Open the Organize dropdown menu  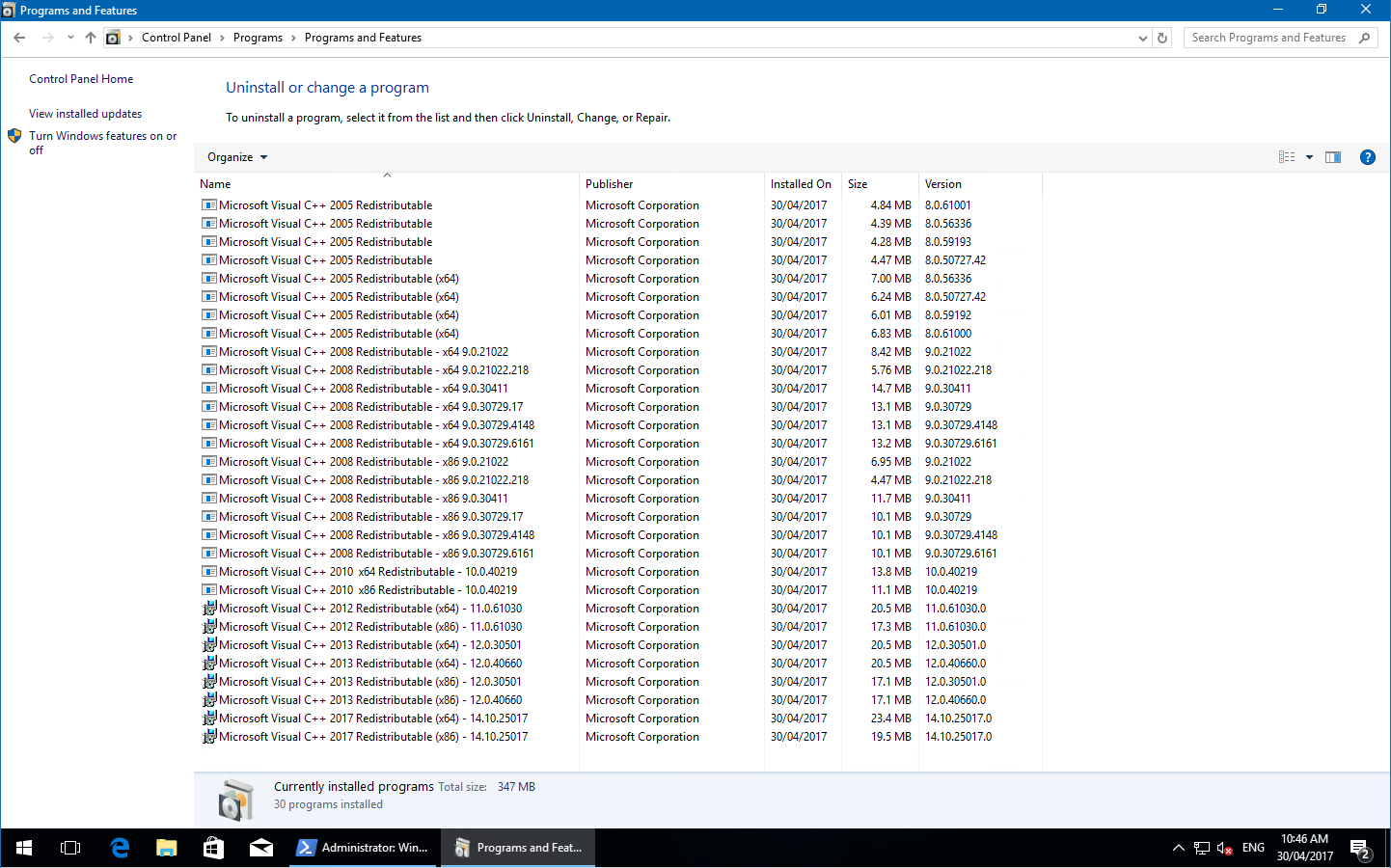(x=237, y=157)
